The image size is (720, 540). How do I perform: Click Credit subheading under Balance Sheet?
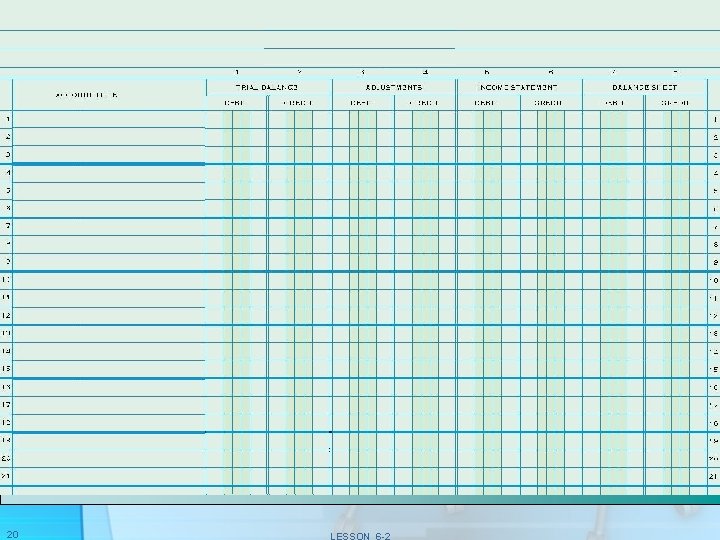[675, 103]
